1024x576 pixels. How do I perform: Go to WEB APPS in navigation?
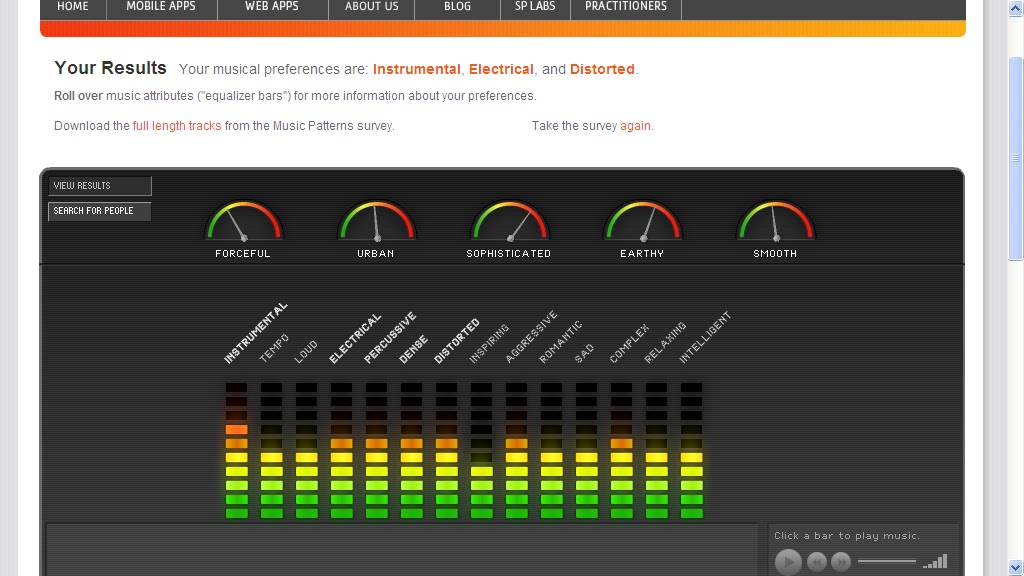272,7
